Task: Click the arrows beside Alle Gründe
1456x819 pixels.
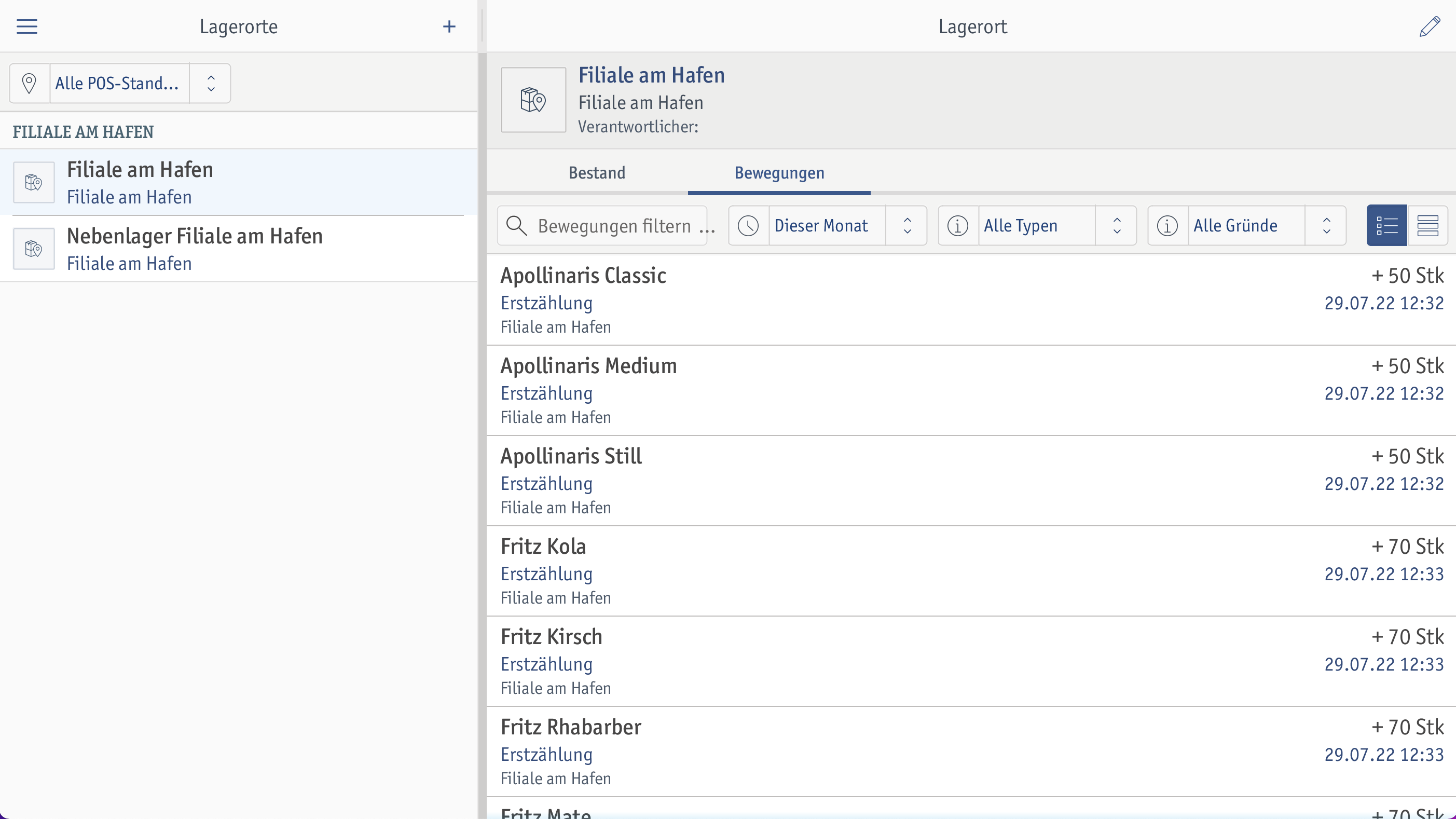Action: tap(1326, 226)
